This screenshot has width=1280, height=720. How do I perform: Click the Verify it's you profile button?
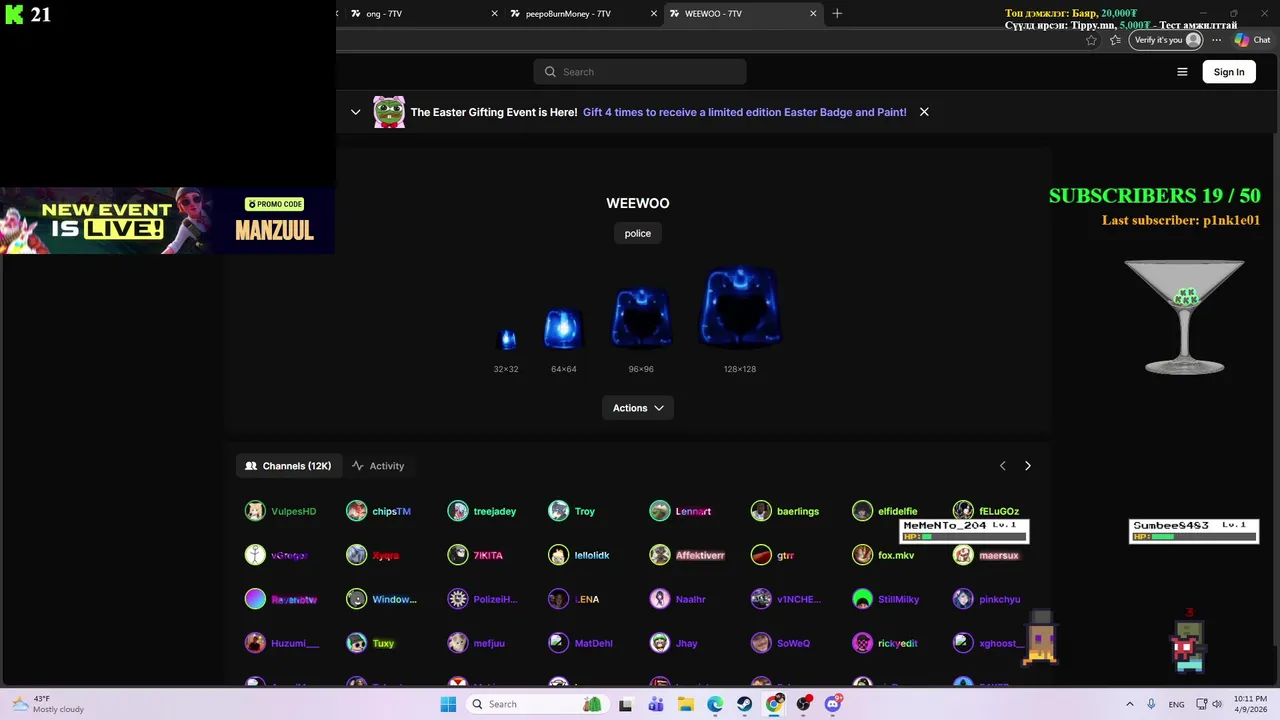pyautogui.click(x=1165, y=40)
